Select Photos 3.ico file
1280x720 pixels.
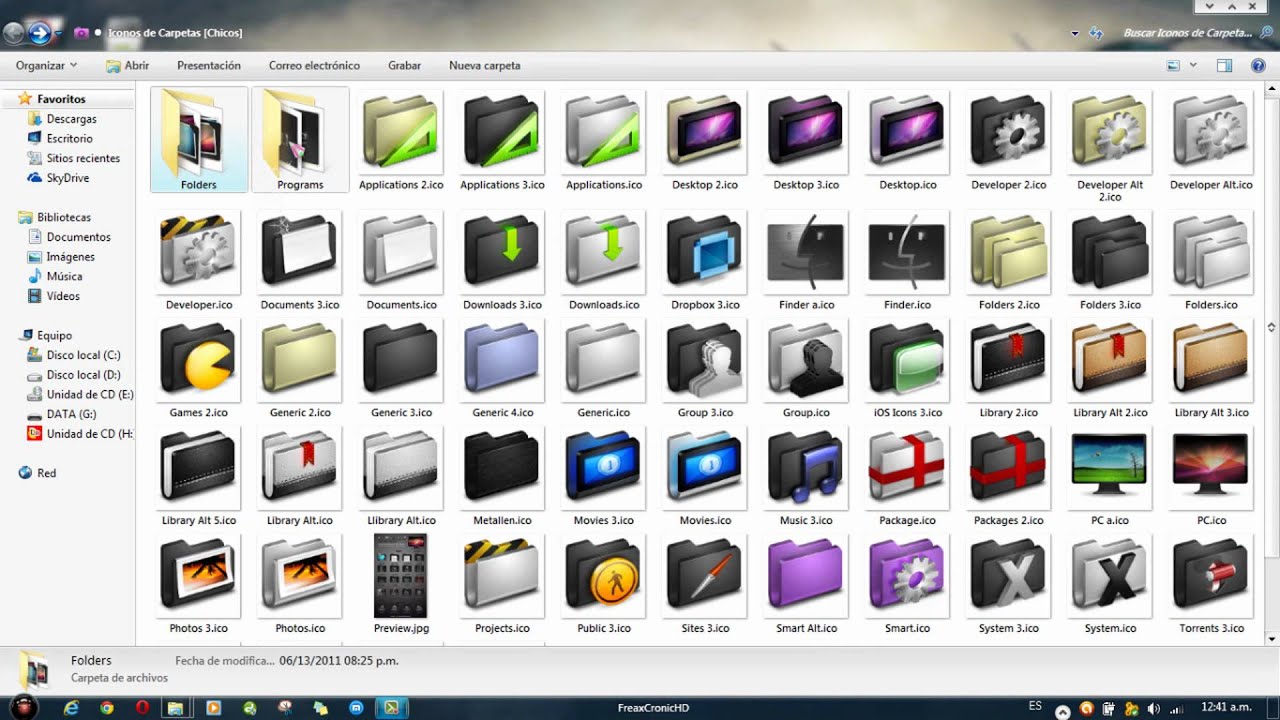tap(198, 583)
